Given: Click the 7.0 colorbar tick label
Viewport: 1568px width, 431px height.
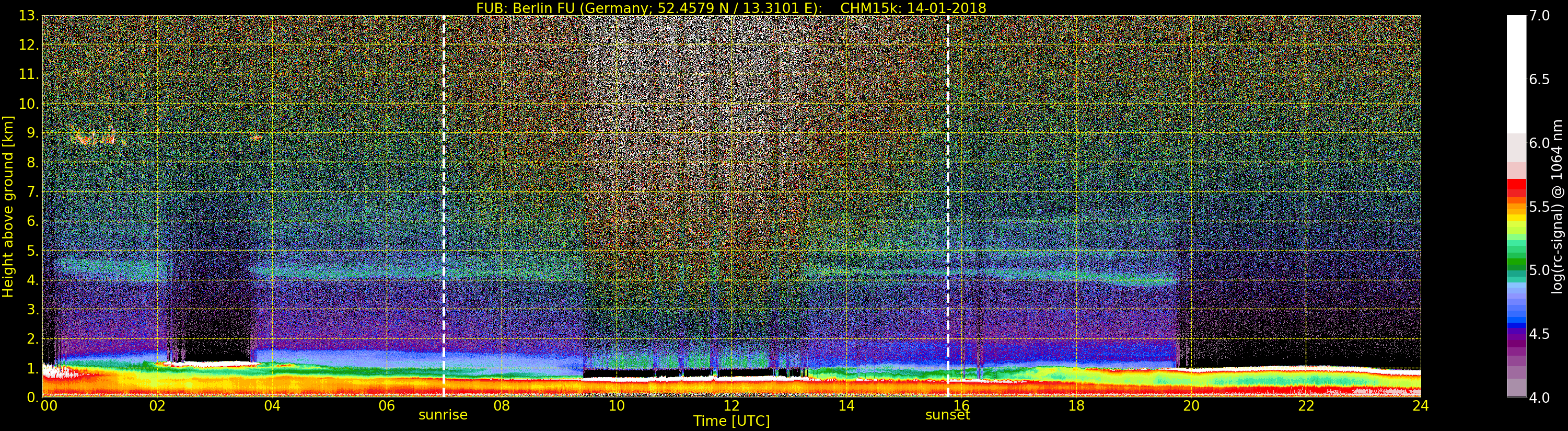Looking at the screenshot, I should (x=1539, y=16).
